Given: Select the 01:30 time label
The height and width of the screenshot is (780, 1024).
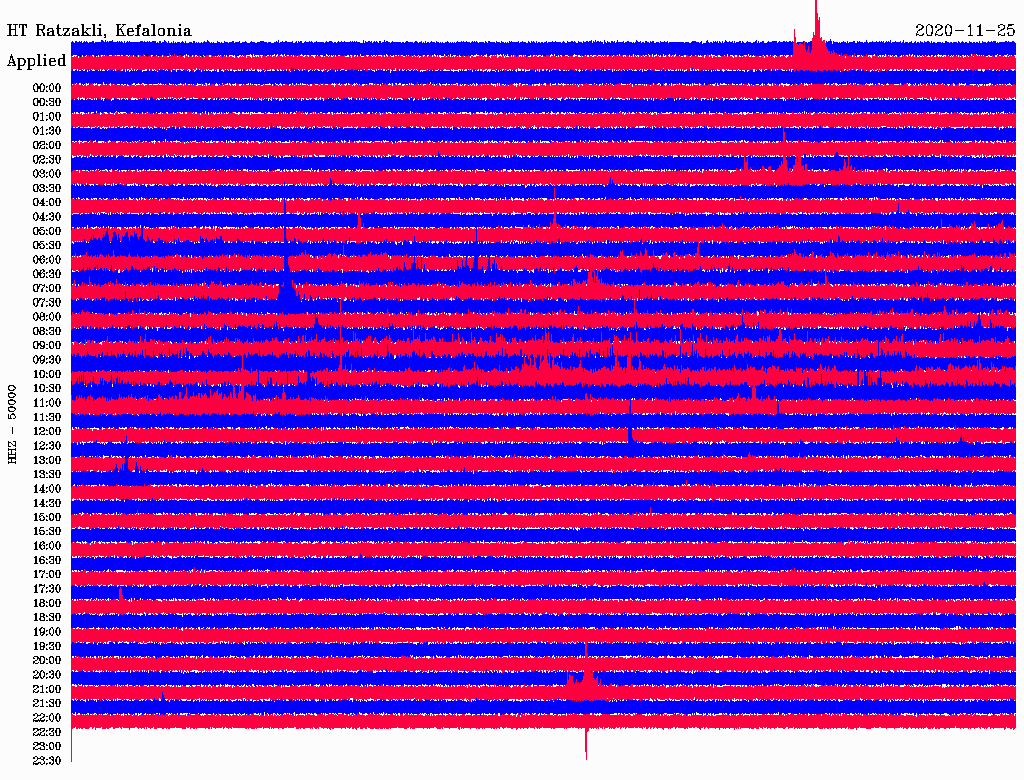Looking at the screenshot, I should click(47, 131).
